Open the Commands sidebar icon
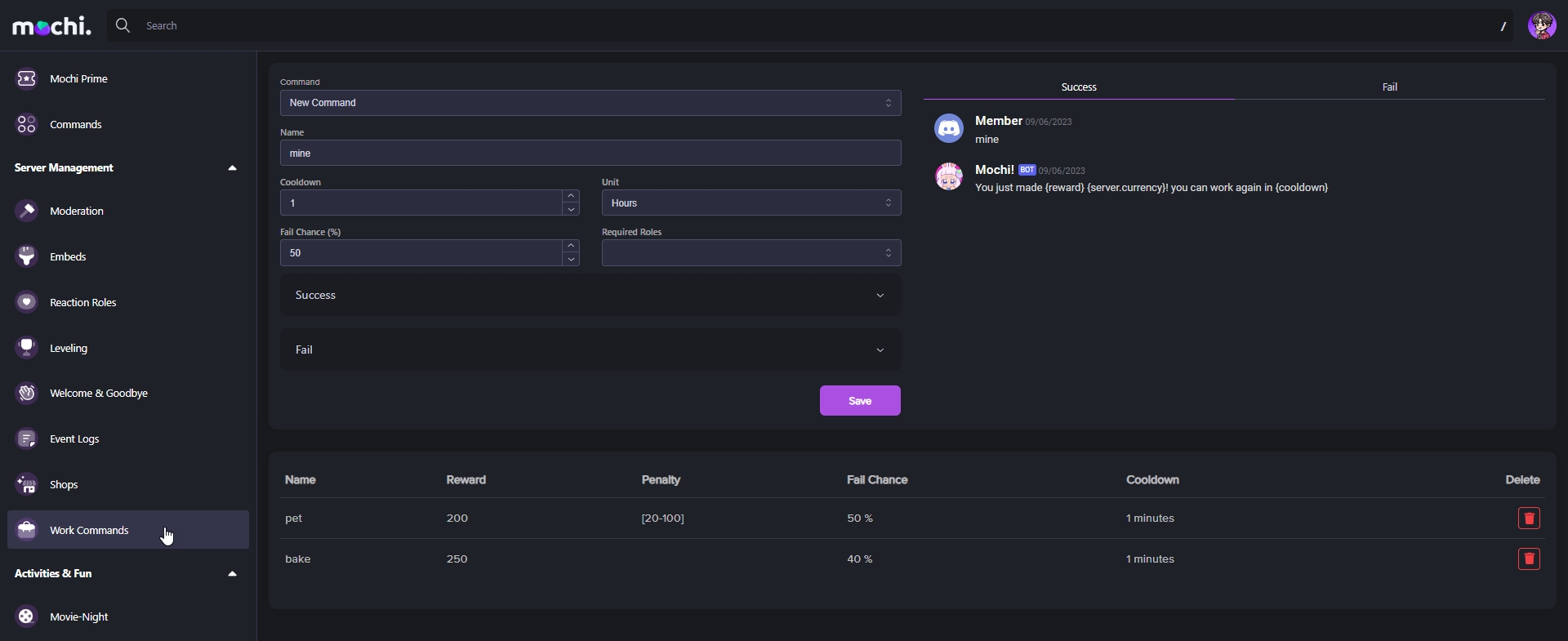 click(x=27, y=124)
